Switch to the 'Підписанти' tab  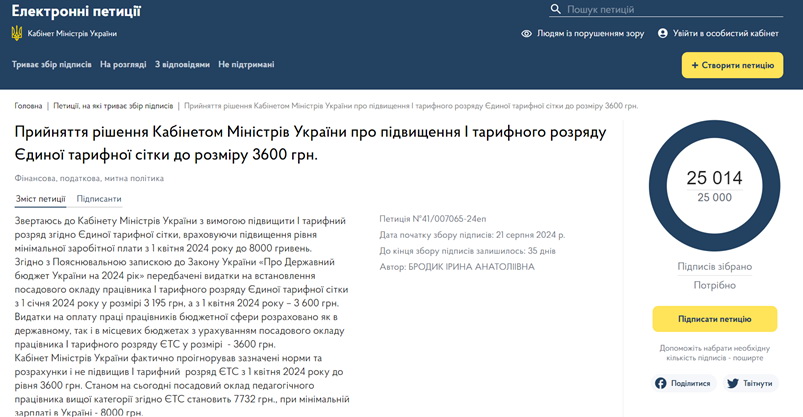(99, 199)
